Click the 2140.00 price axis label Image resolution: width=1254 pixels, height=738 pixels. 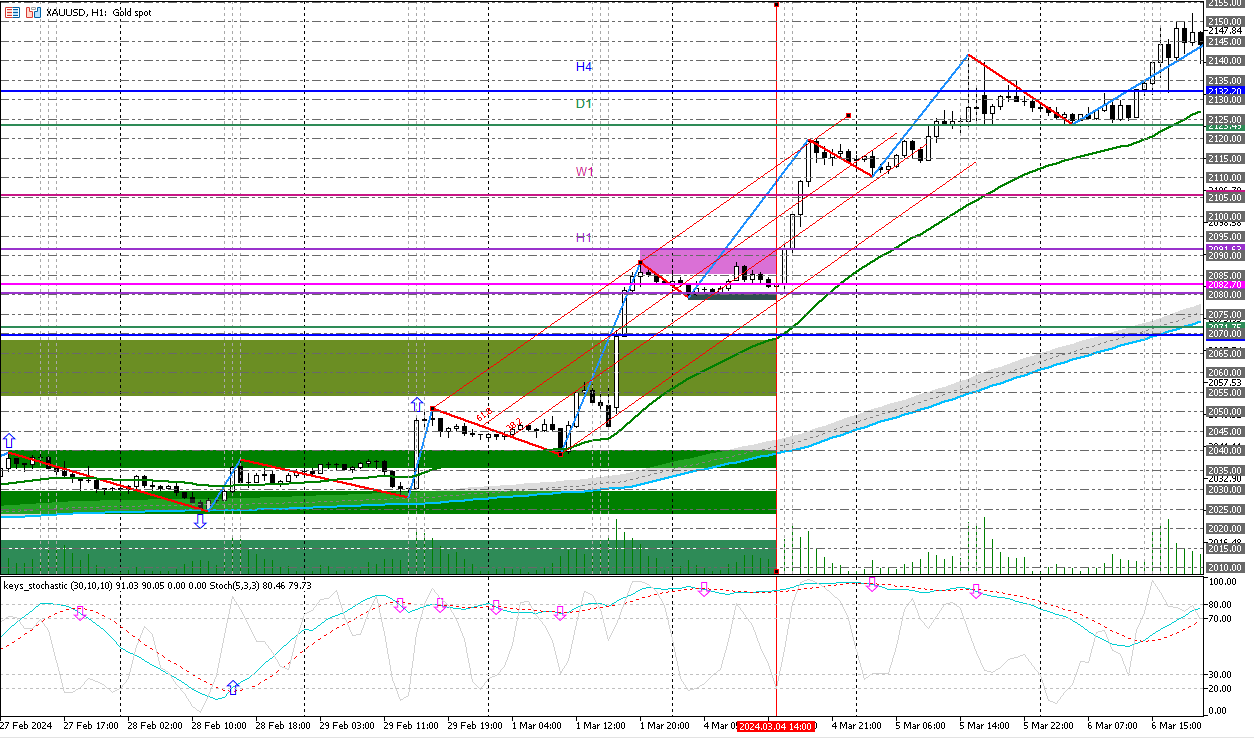point(1224,61)
